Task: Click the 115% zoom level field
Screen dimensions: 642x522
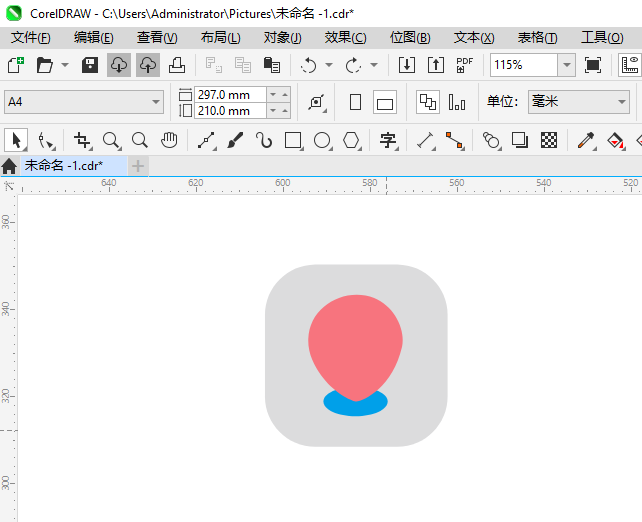Action: point(524,65)
